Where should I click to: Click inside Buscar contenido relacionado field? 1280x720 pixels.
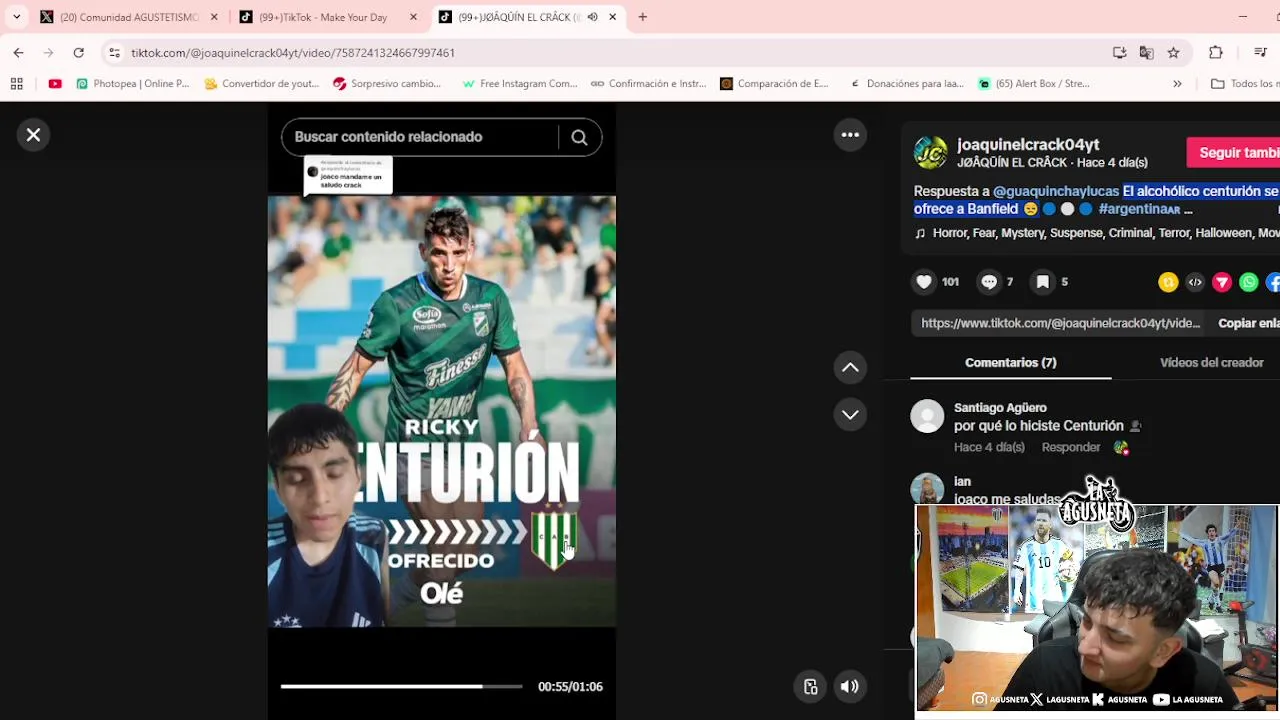pyautogui.click(x=419, y=137)
